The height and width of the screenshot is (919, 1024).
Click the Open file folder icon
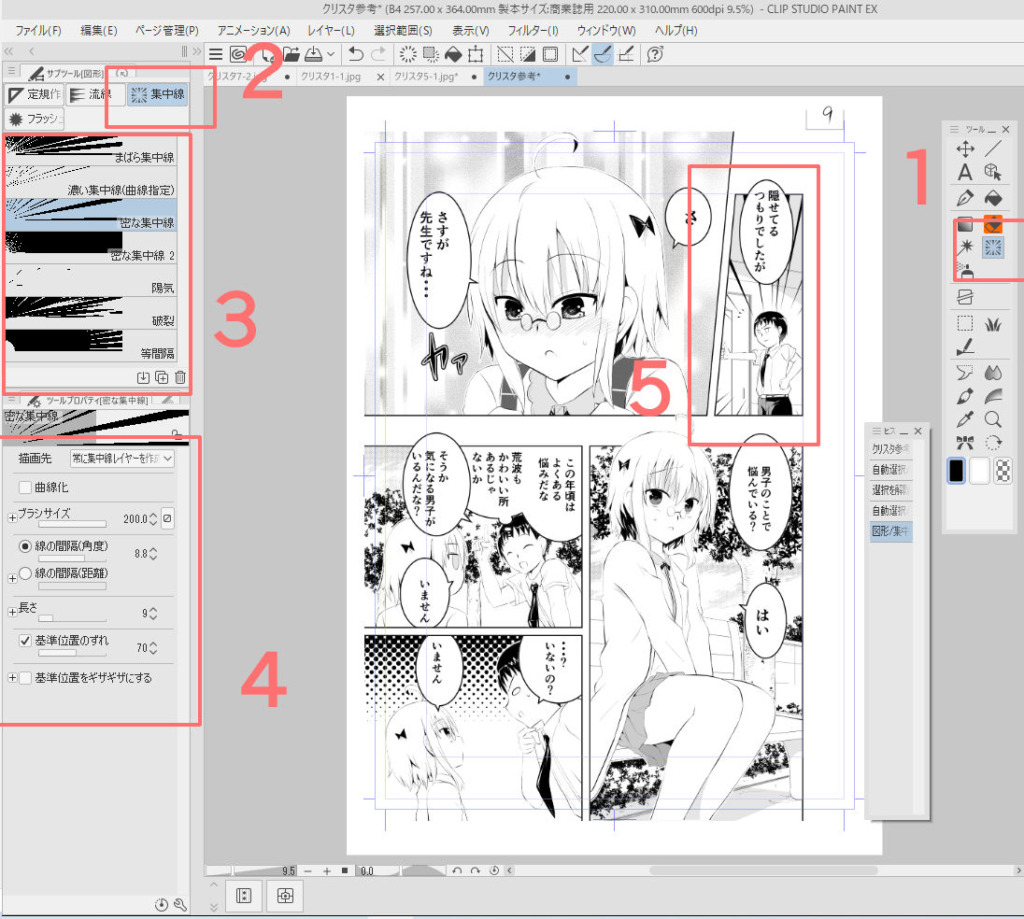point(291,54)
